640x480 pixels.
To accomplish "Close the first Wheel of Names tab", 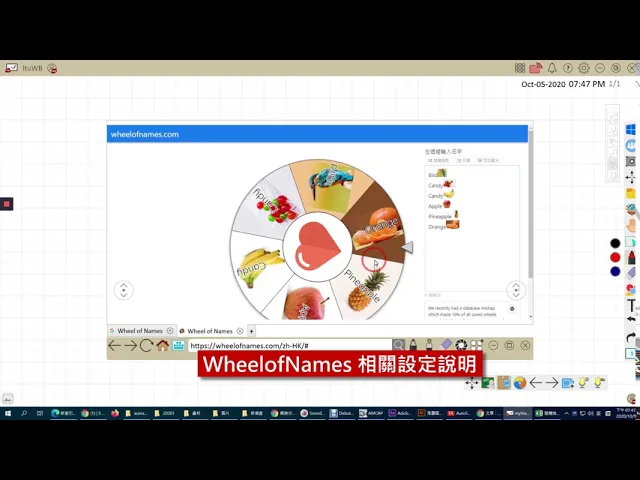I will [170, 331].
